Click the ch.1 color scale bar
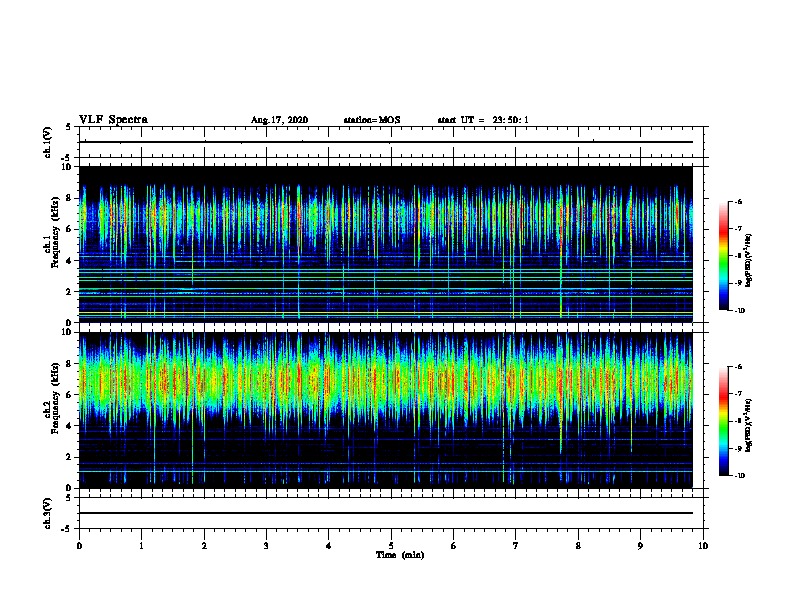This screenshot has height=612, width=792. coord(724,256)
